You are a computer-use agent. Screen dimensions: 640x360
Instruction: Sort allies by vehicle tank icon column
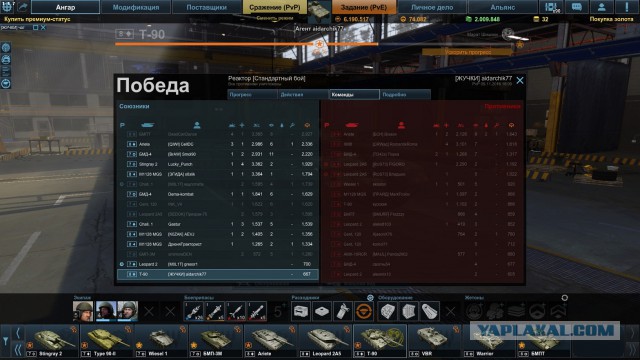[x=147, y=125]
